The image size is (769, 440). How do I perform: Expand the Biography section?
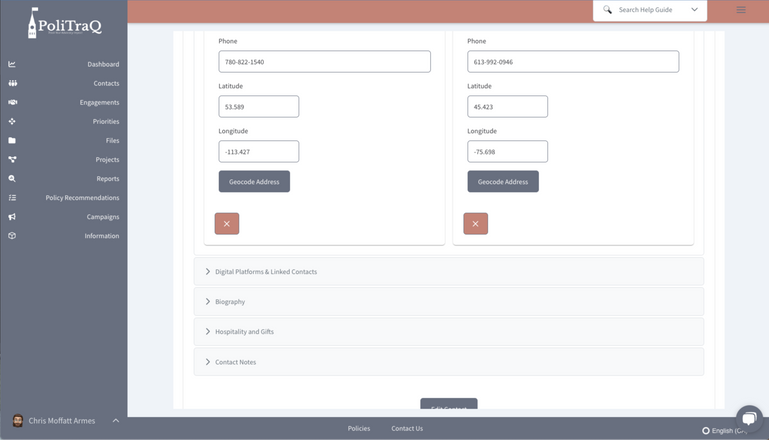pos(230,302)
